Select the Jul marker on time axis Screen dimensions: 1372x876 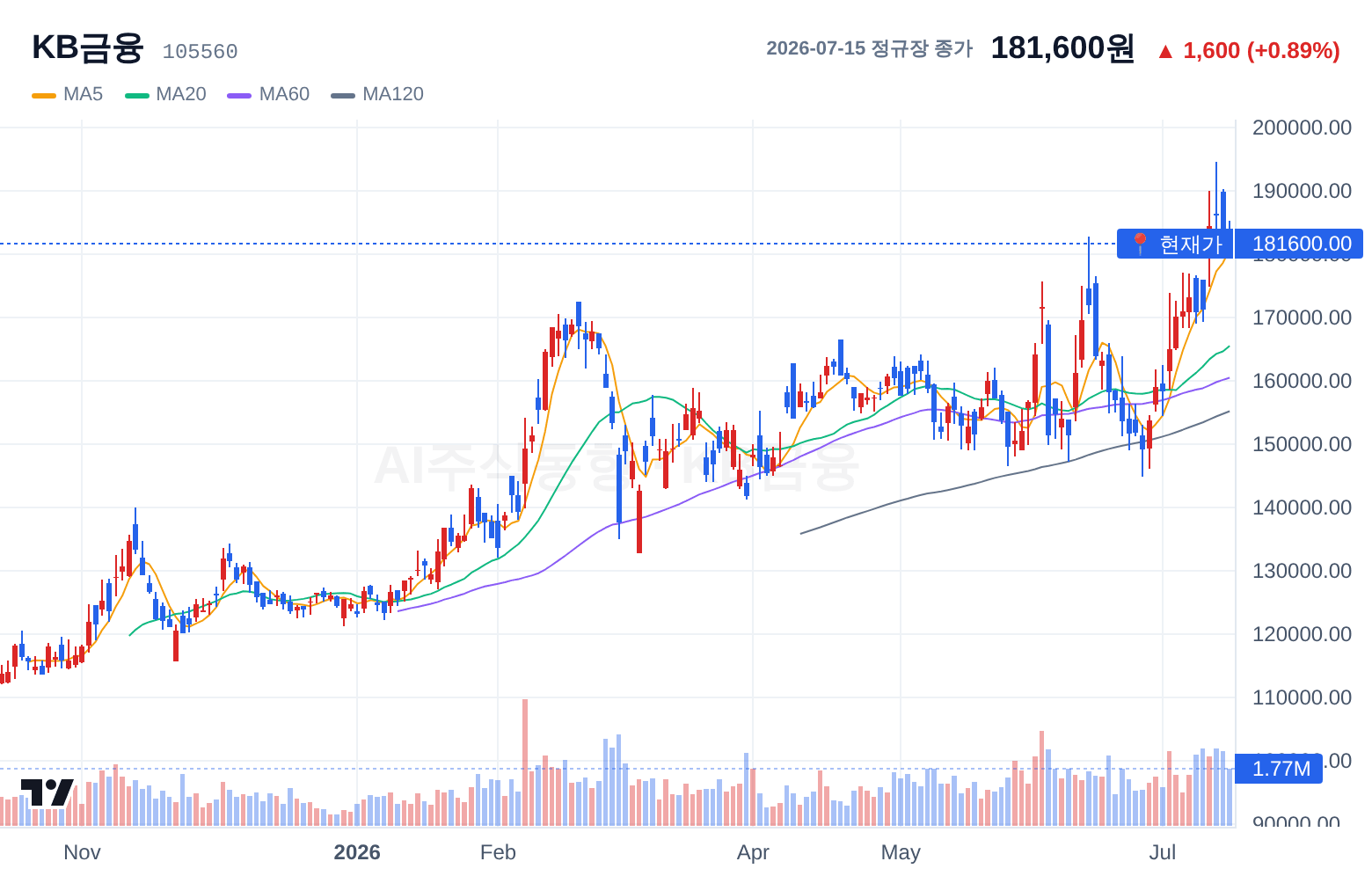[x=1163, y=852]
